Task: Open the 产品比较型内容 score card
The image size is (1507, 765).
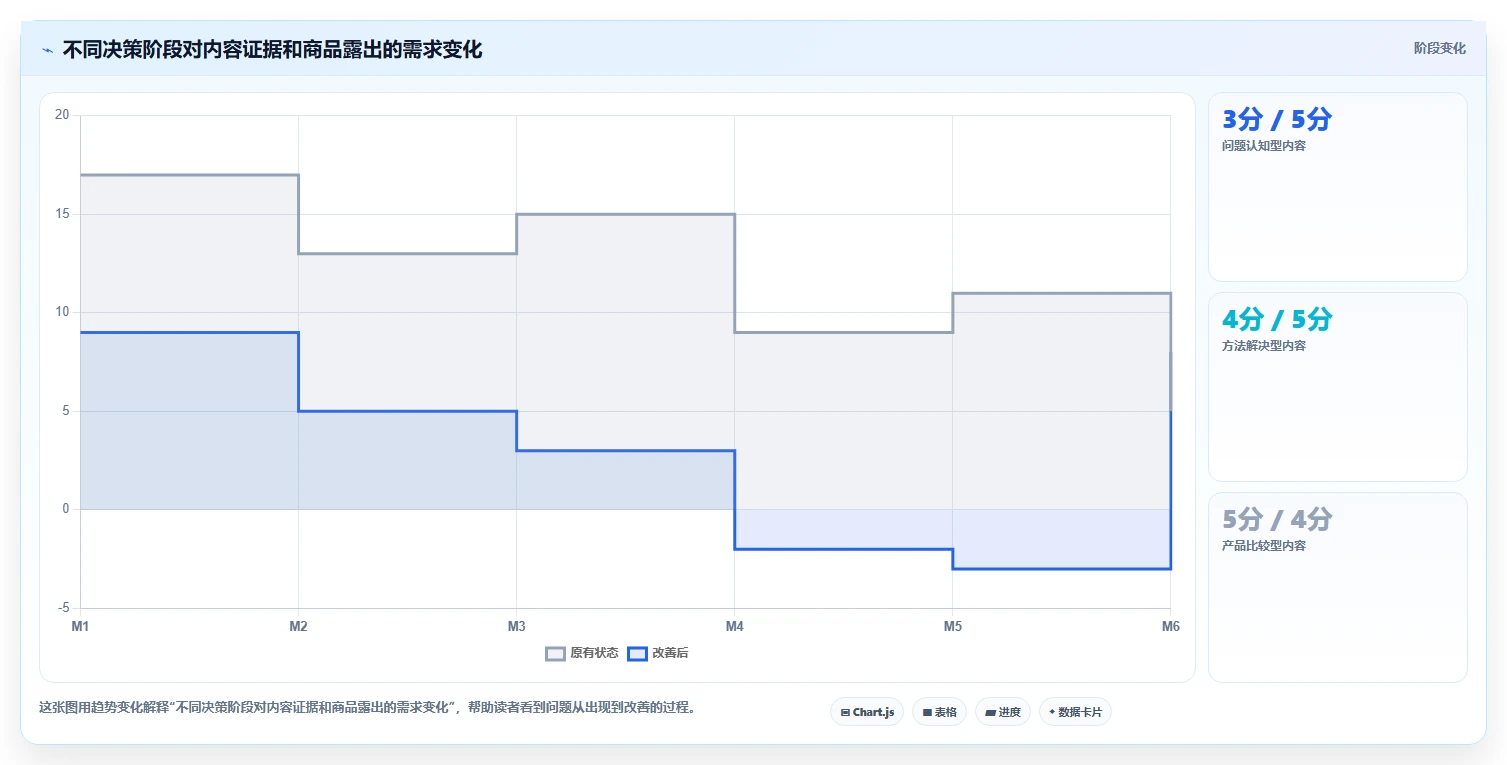Action: click(x=1338, y=587)
